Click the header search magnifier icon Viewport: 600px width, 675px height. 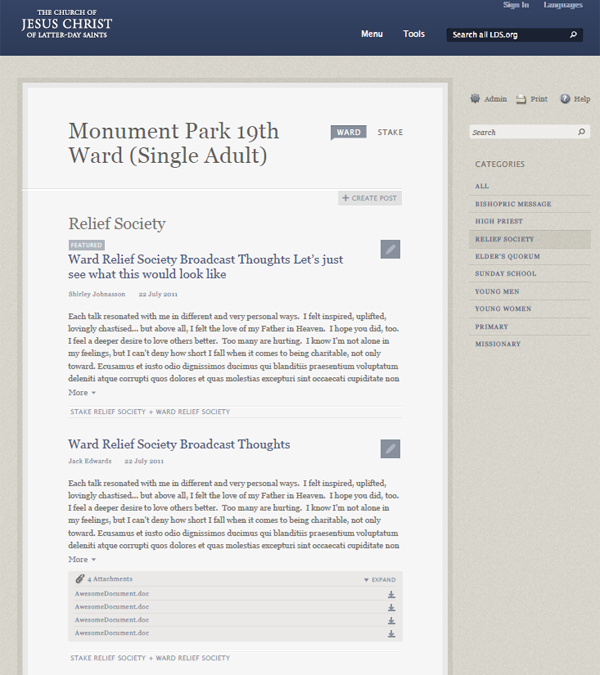573,34
